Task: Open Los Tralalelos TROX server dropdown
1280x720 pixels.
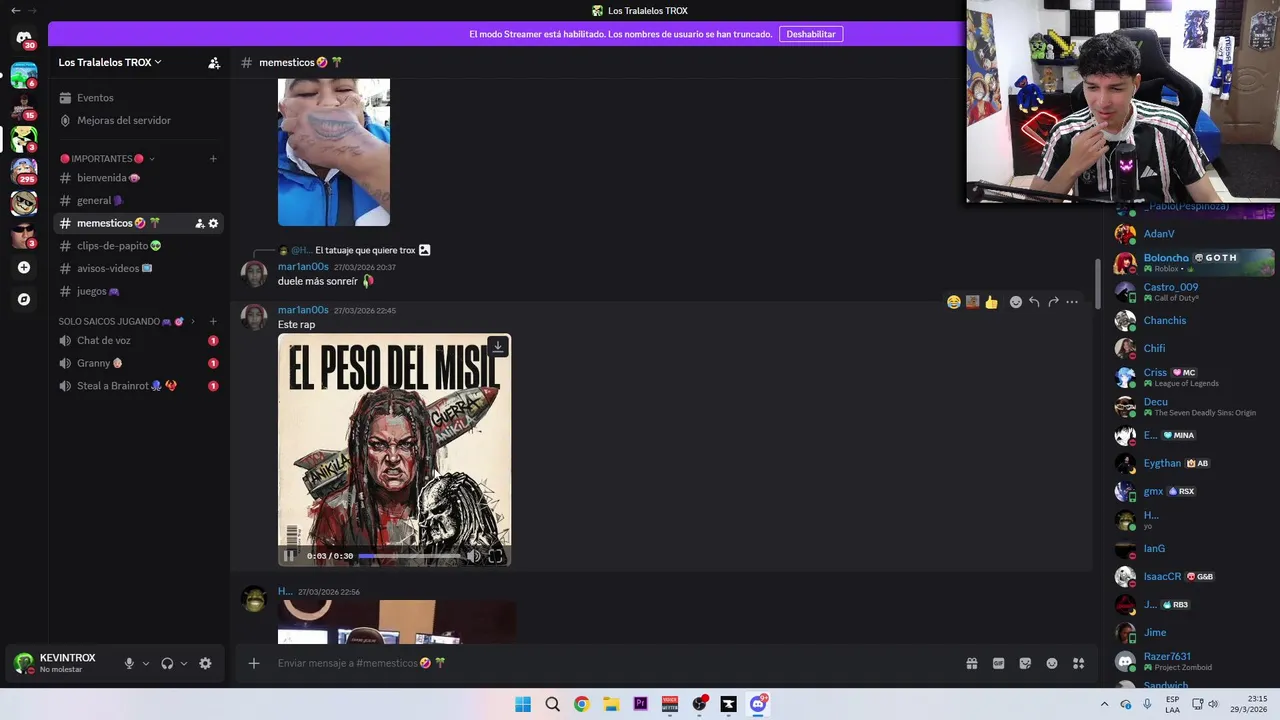Action: pos(110,62)
